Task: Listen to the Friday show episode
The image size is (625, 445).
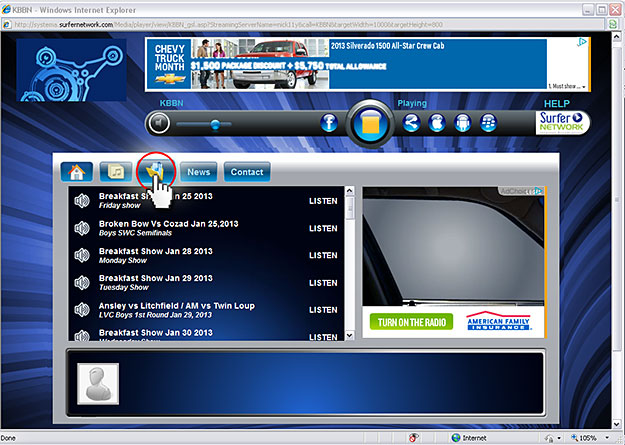Action: [323, 201]
